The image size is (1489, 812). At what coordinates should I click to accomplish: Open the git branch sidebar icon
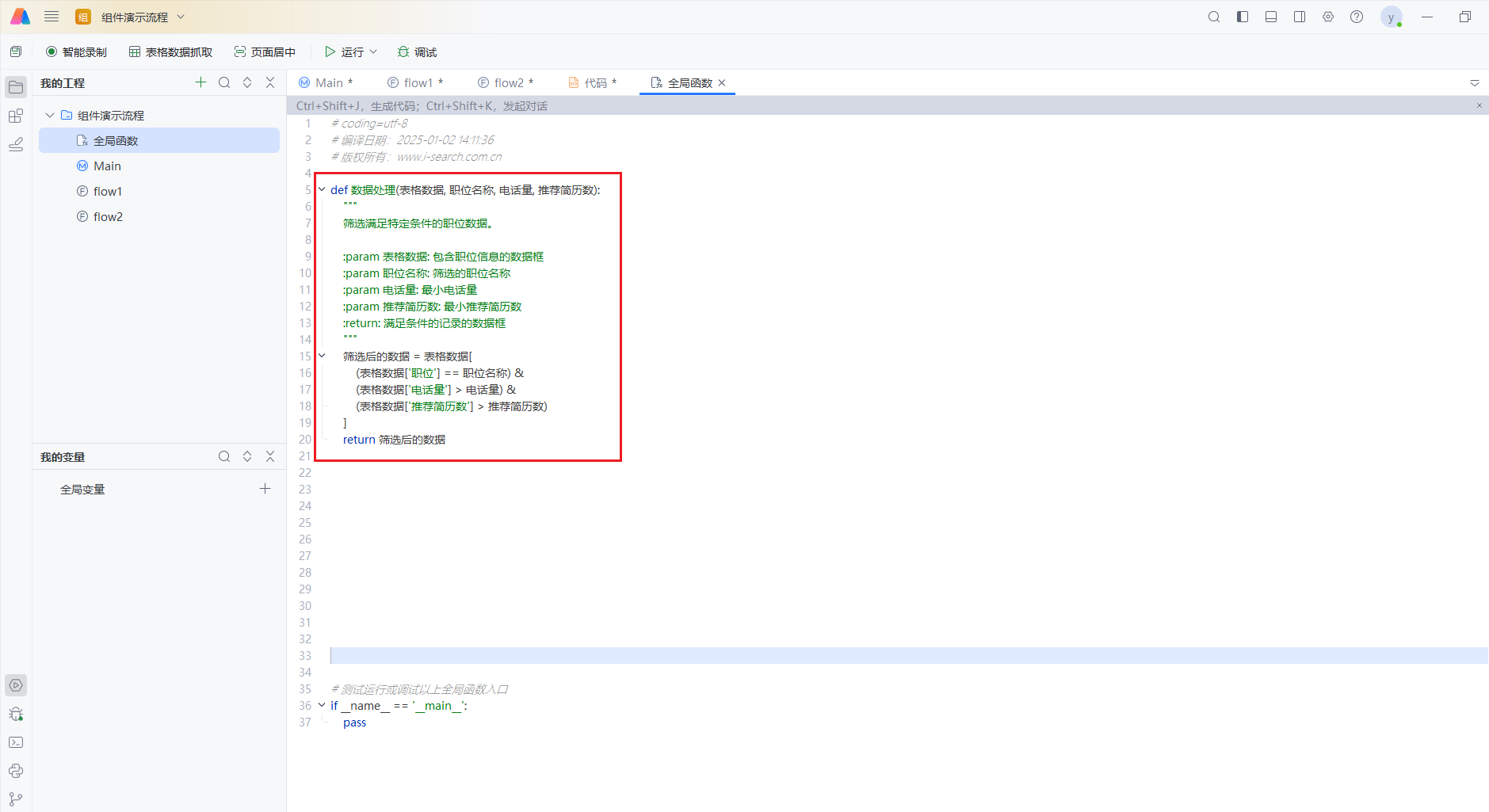pyautogui.click(x=16, y=799)
